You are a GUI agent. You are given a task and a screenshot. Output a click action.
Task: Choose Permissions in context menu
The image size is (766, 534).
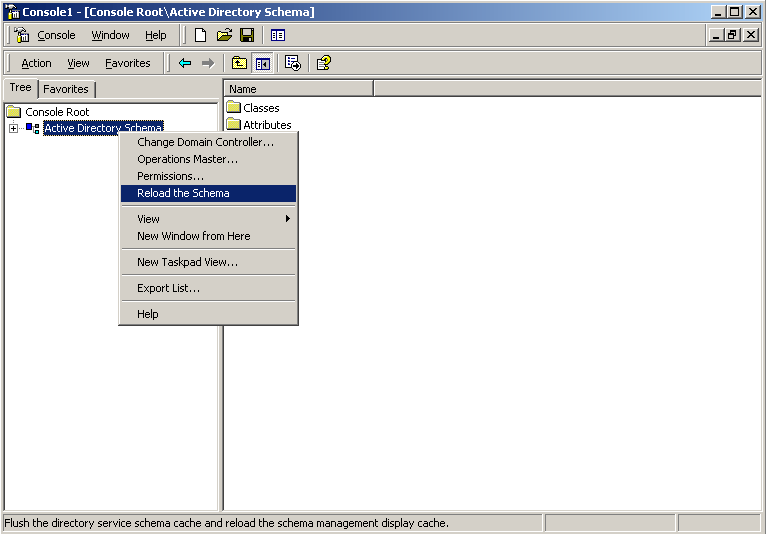tap(209, 176)
